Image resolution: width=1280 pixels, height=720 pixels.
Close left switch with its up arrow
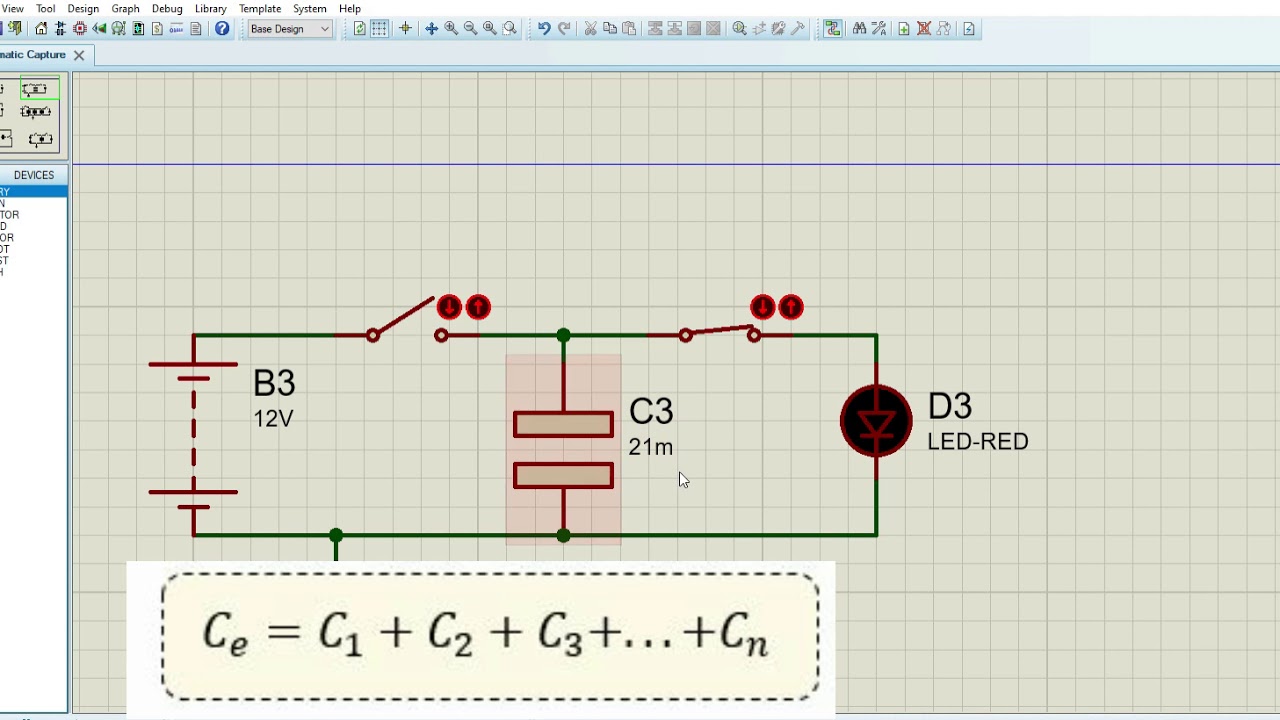tap(478, 307)
